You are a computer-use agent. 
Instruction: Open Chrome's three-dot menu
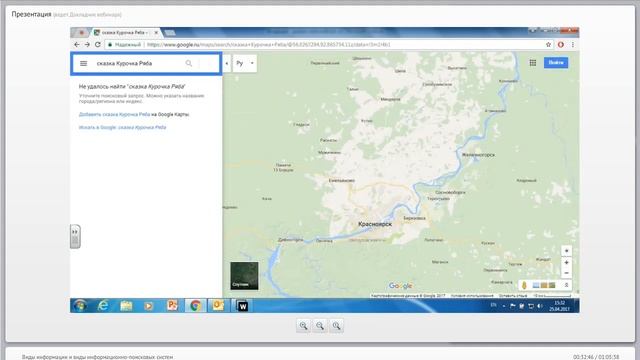pos(573,44)
